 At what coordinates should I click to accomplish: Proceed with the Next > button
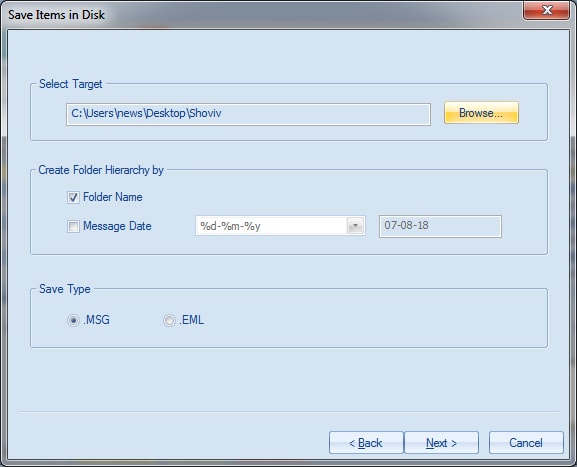pyautogui.click(x=441, y=443)
